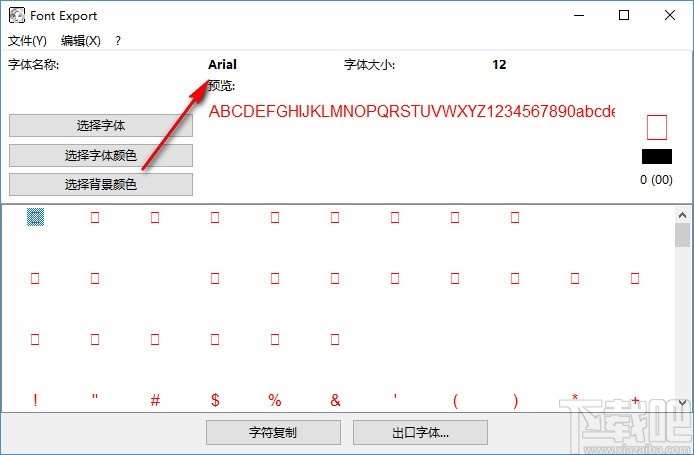694x455 pixels.
Task: Click the Font Export app icon
Action: (17, 15)
